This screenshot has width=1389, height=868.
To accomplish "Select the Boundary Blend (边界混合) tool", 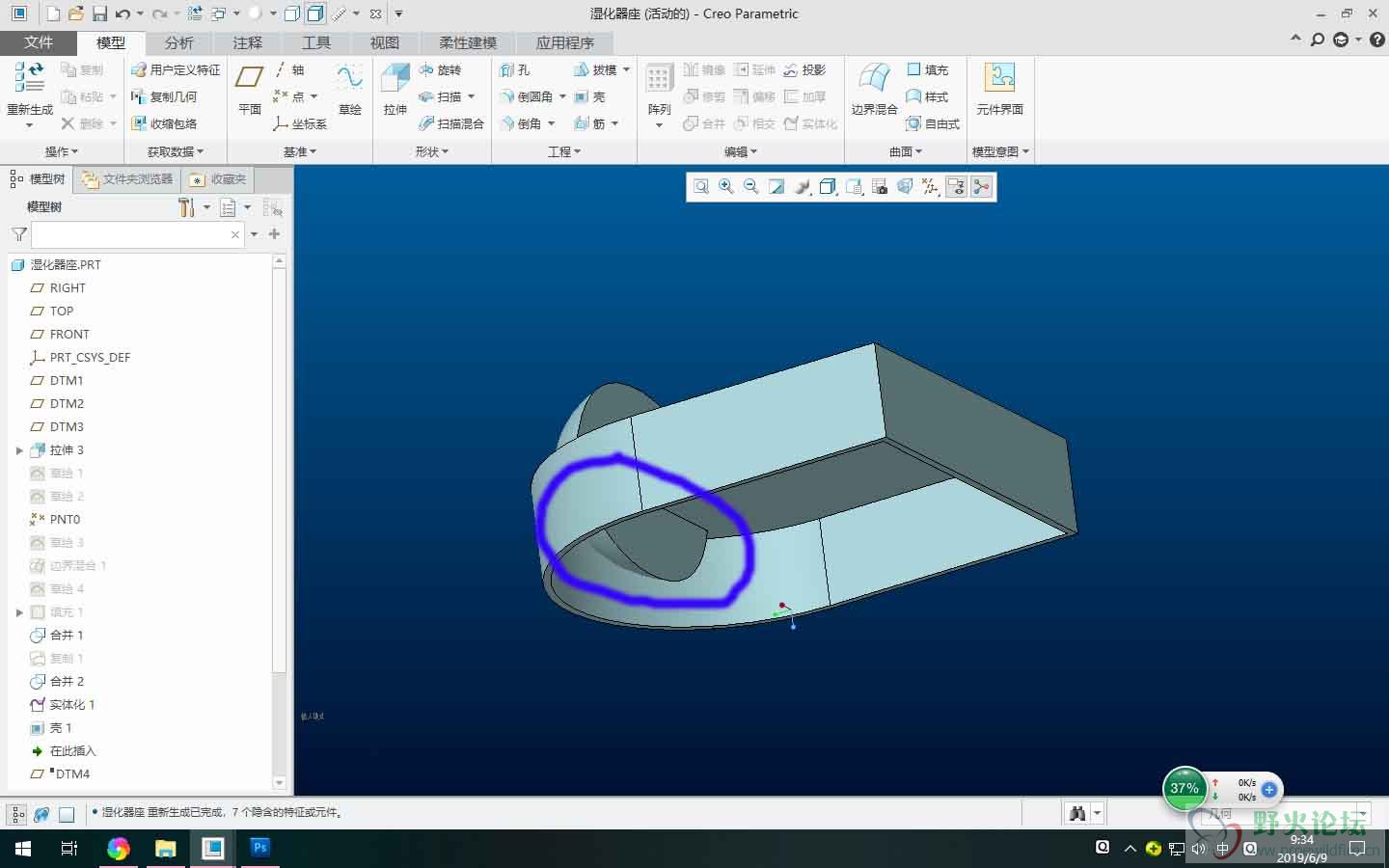I will coord(874,89).
